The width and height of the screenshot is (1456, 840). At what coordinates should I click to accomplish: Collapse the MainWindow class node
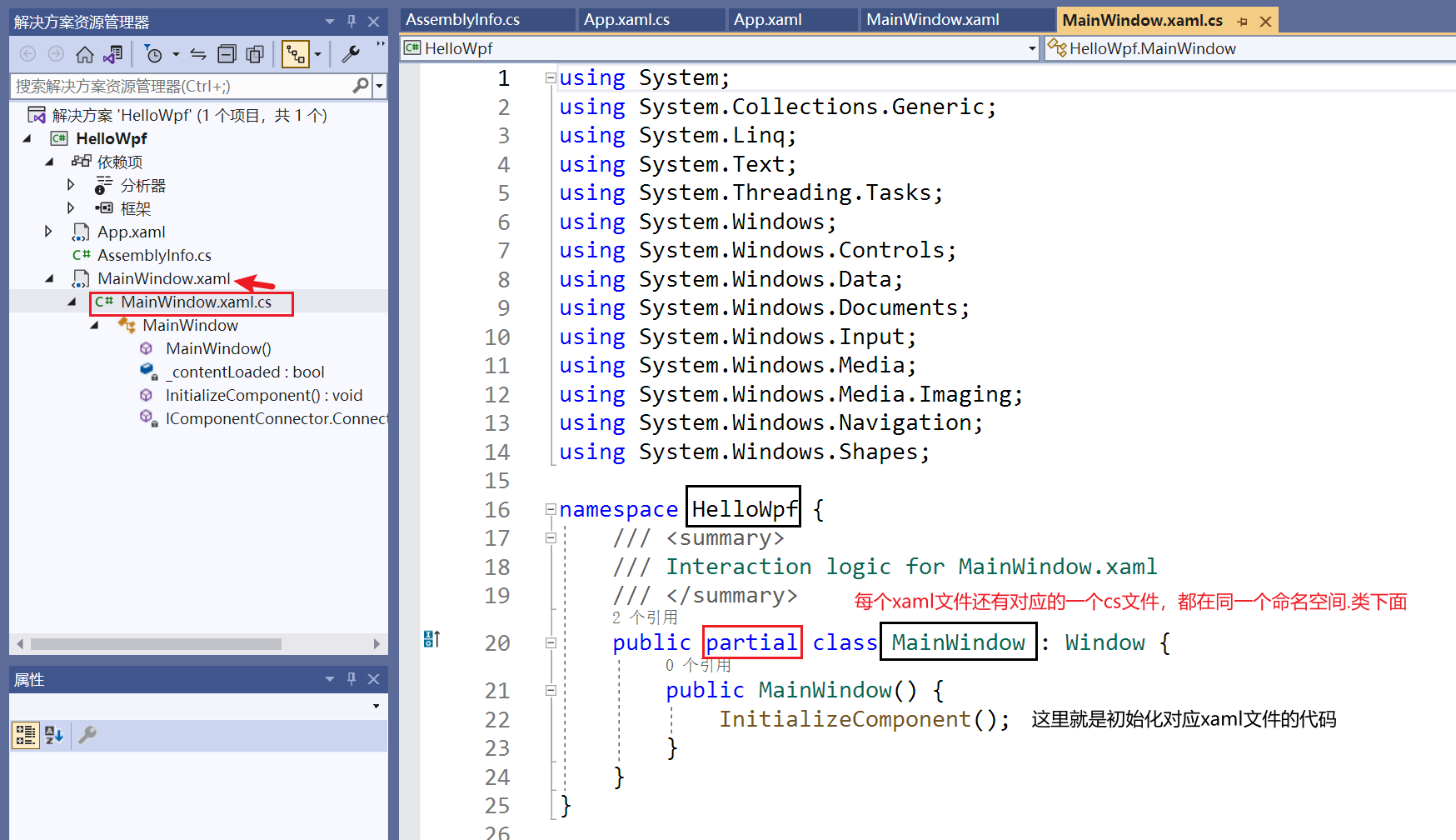[x=94, y=325]
